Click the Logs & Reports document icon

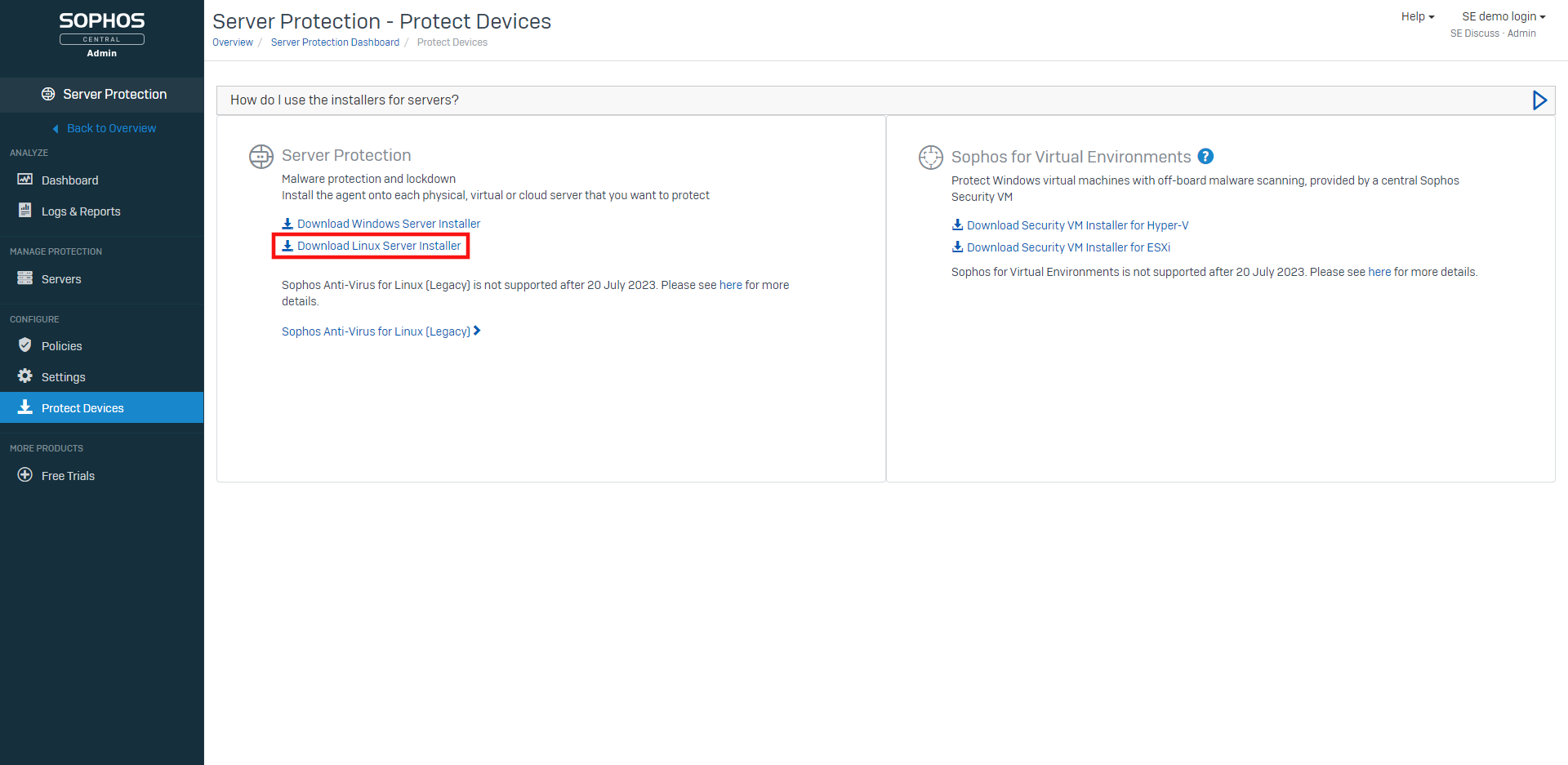coord(25,211)
